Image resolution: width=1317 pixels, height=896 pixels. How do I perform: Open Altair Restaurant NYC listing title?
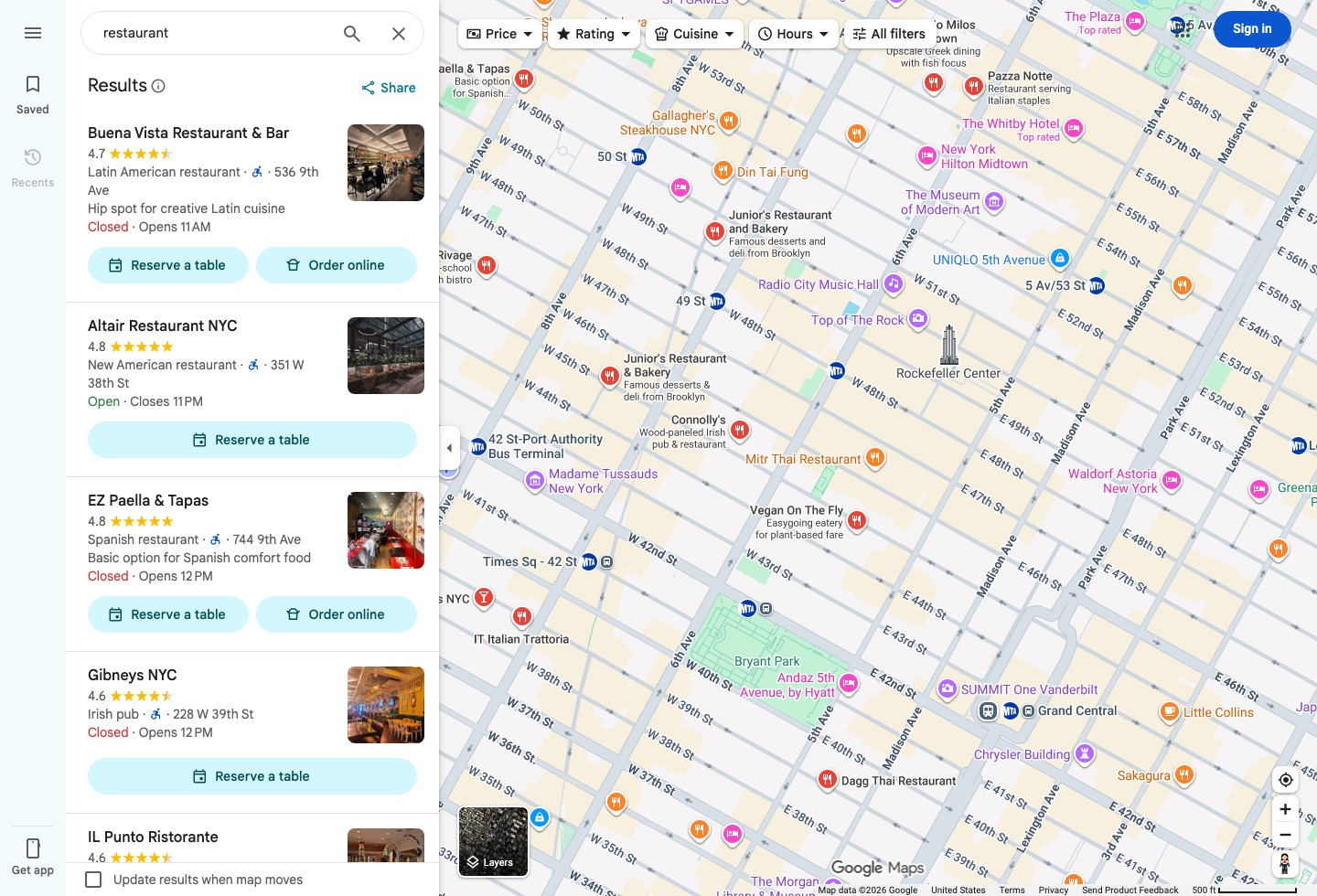pyautogui.click(x=163, y=325)
